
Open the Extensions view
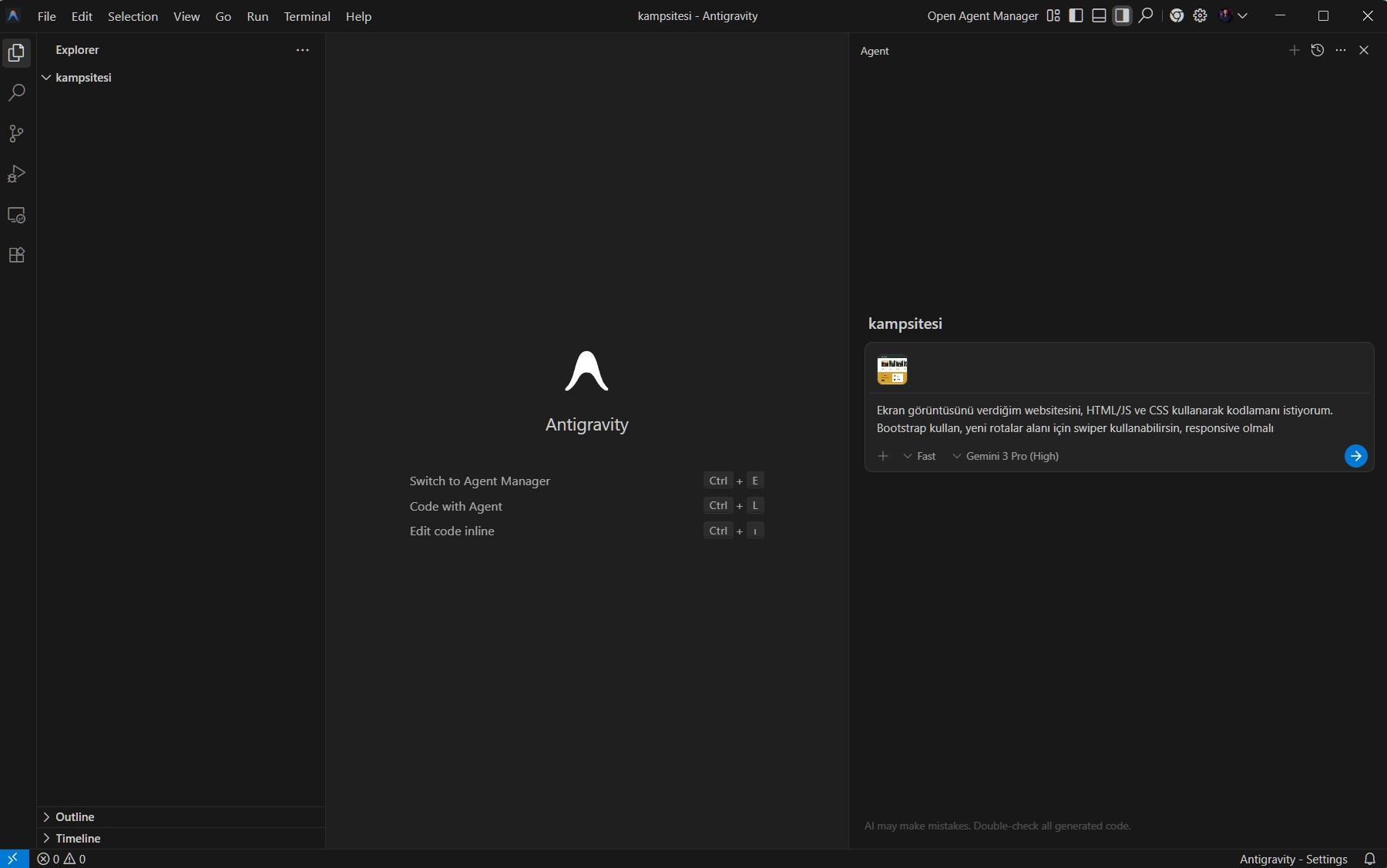[16, 255]
